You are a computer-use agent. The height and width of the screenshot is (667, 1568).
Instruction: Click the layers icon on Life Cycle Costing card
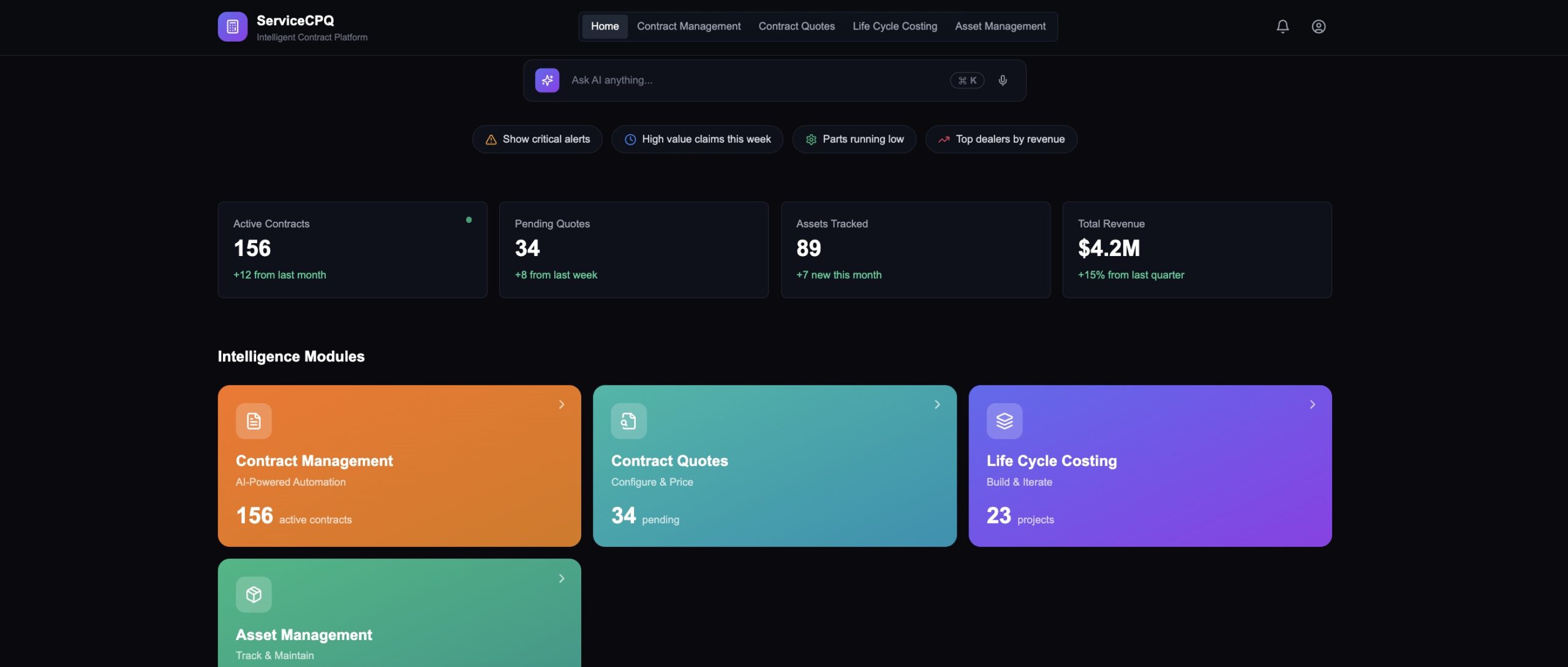(1004, 421)
